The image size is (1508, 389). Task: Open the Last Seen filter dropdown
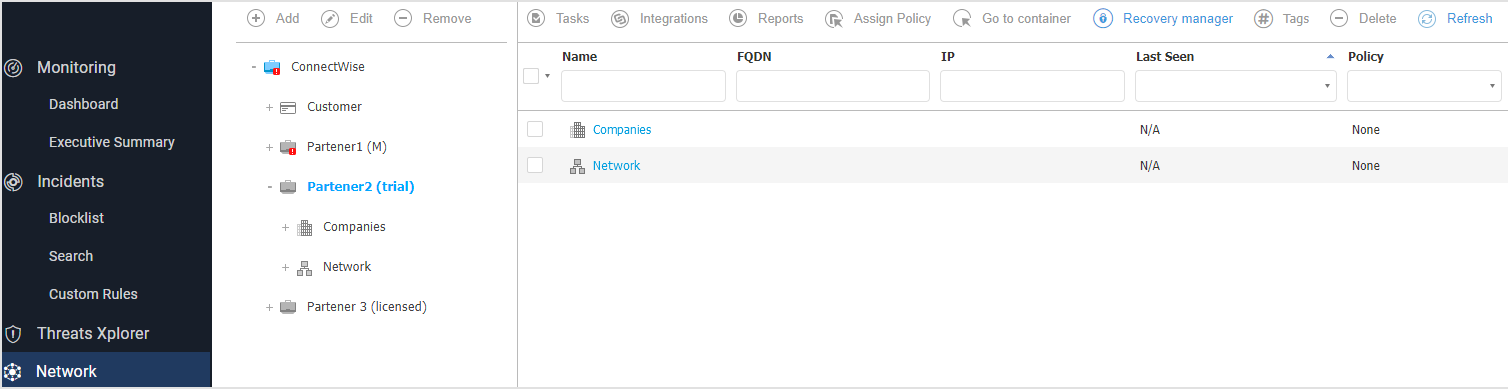pyautogui.click(x=1236, y=86)
